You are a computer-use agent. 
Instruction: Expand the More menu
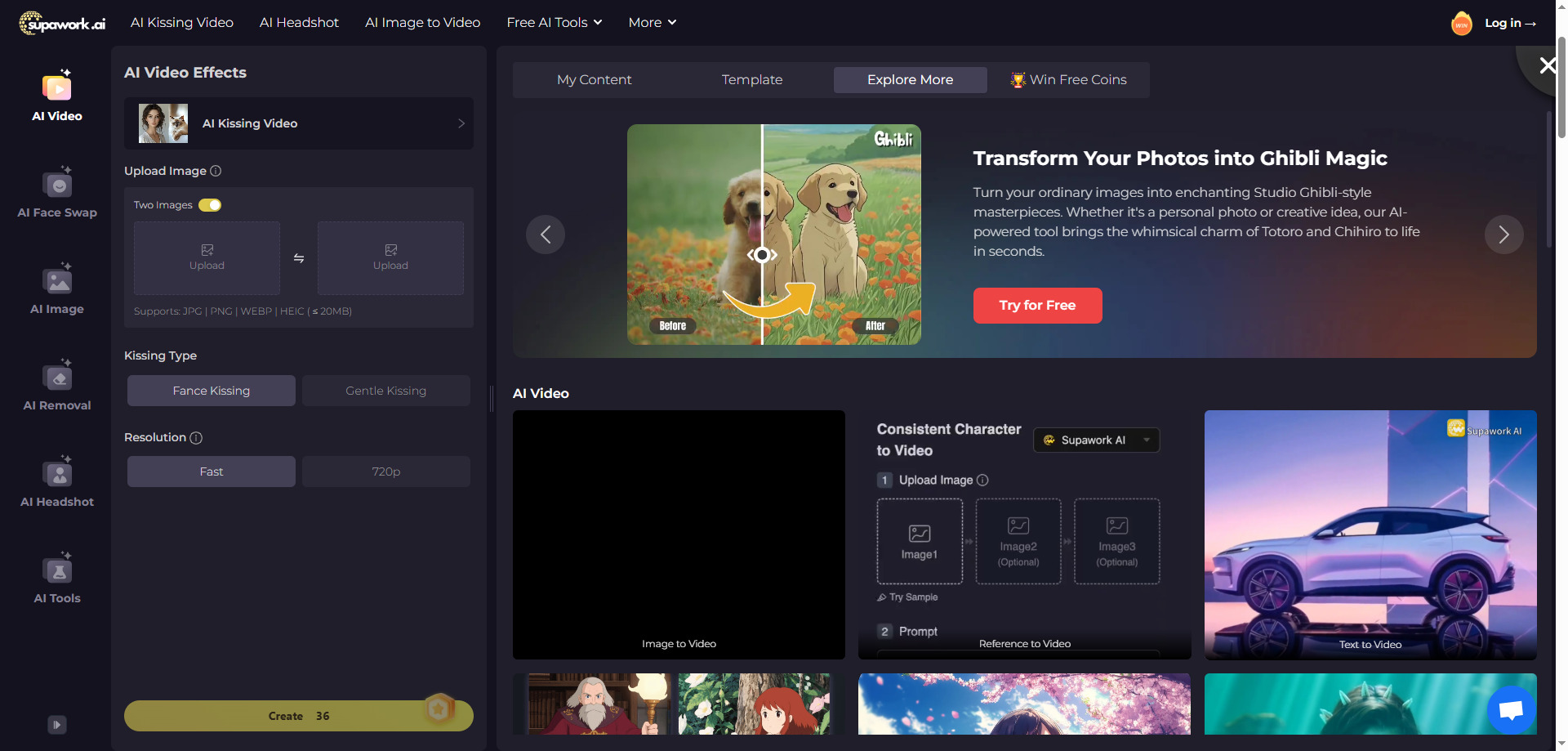653,23
